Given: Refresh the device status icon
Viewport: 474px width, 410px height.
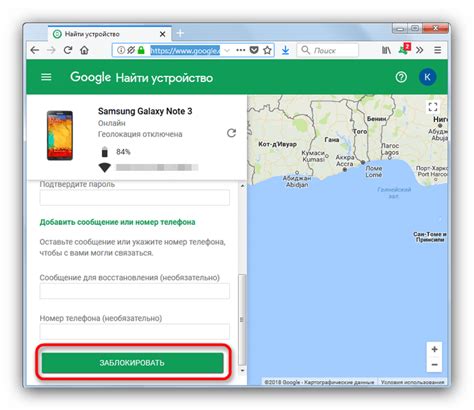Looking at the screenshot, I should (231, 133).
